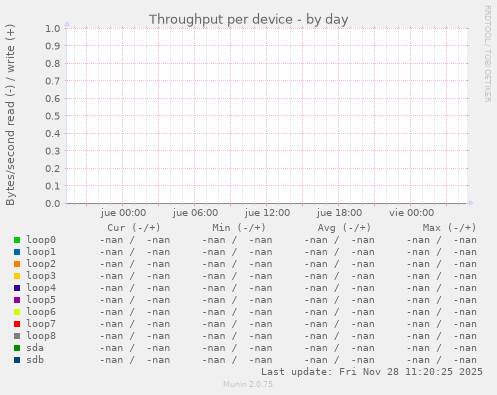This screenshot has width=497, height=395.
Task: Click the Last update timestamp text
Action: click(x=372, y=372)
